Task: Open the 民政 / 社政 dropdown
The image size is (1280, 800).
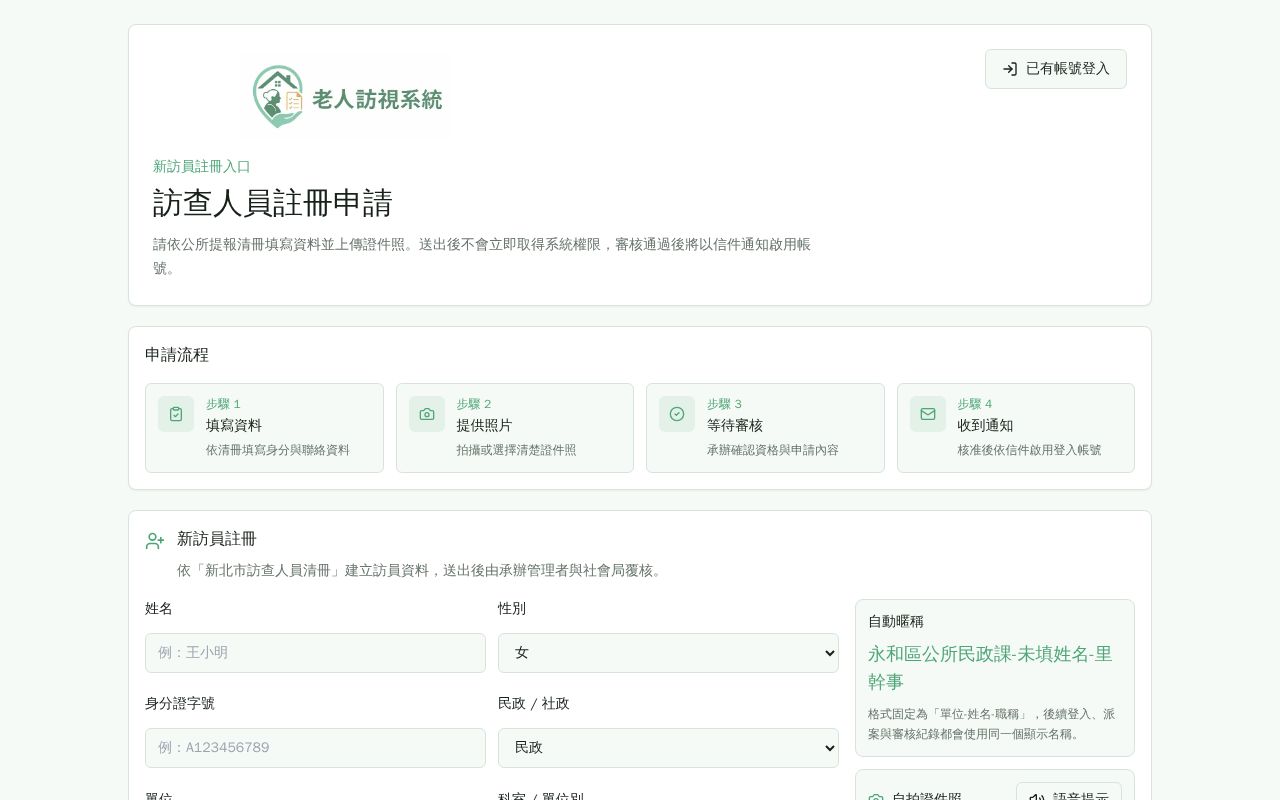Action: 668,748
